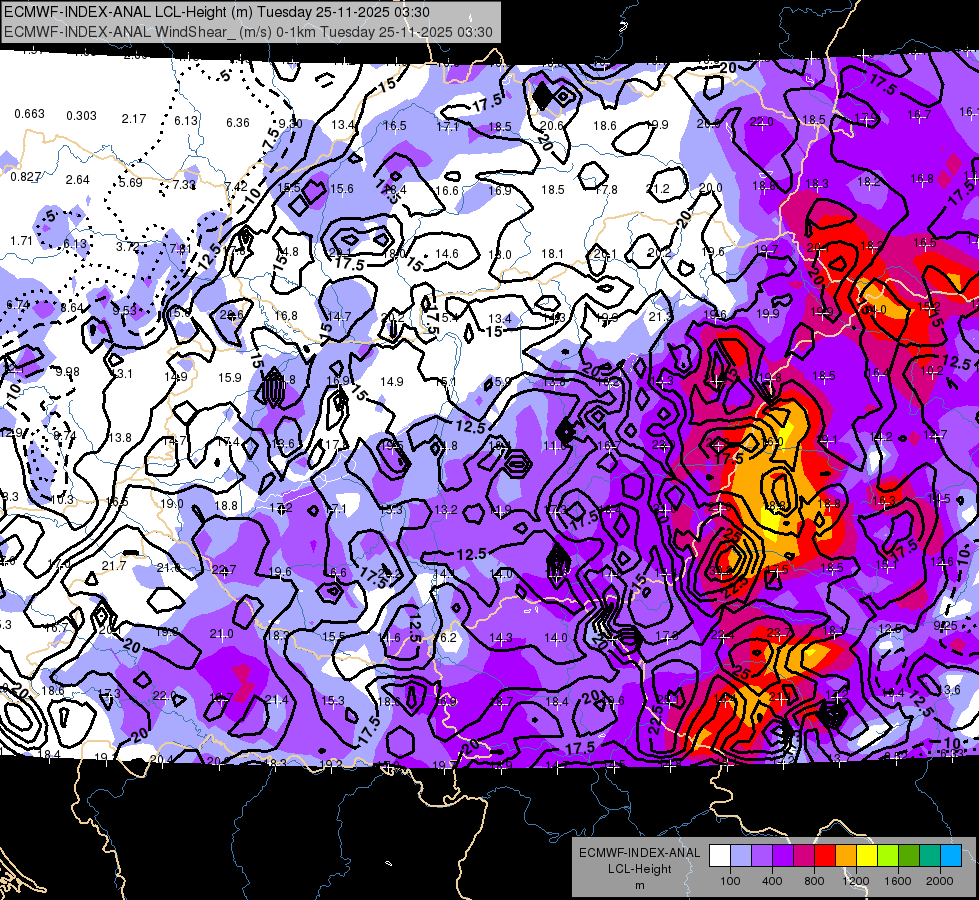Click the wind shear value "0.663"

pos(29,114)
